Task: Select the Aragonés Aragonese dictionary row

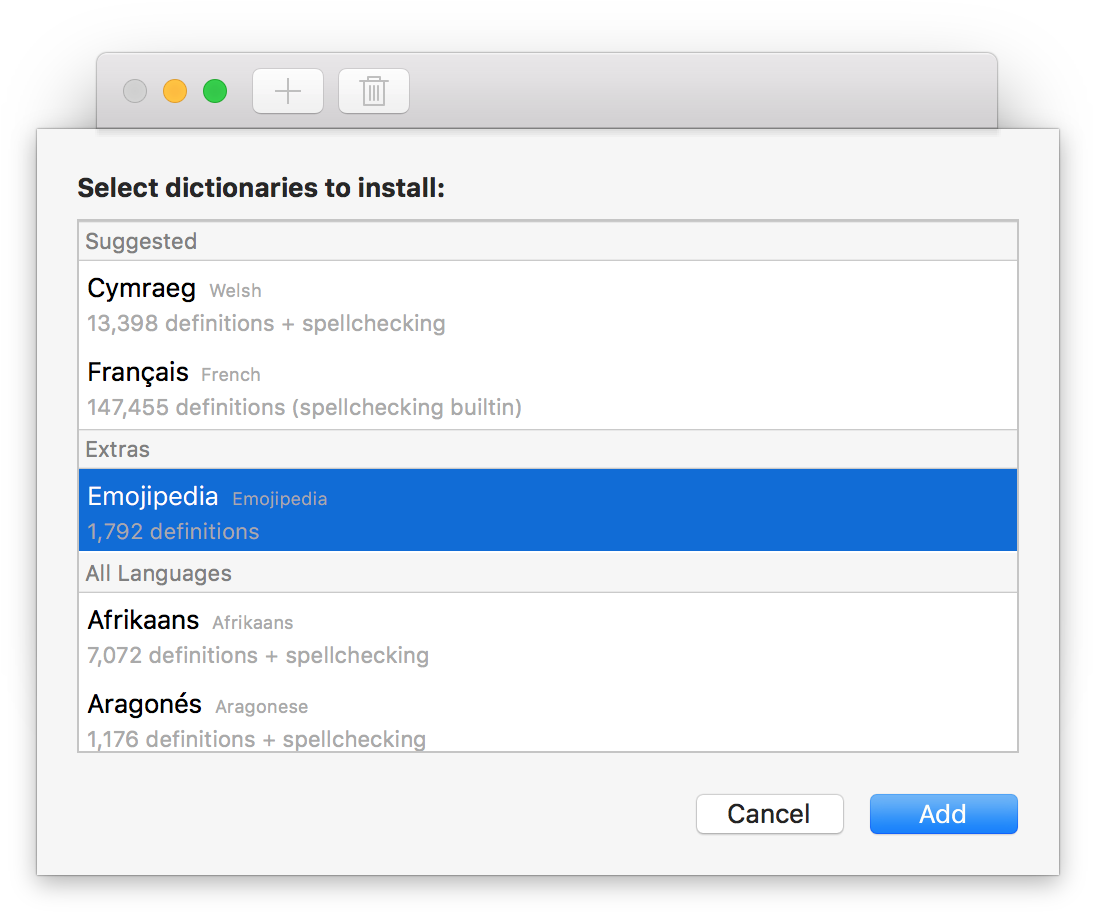Action: [548, 714]
